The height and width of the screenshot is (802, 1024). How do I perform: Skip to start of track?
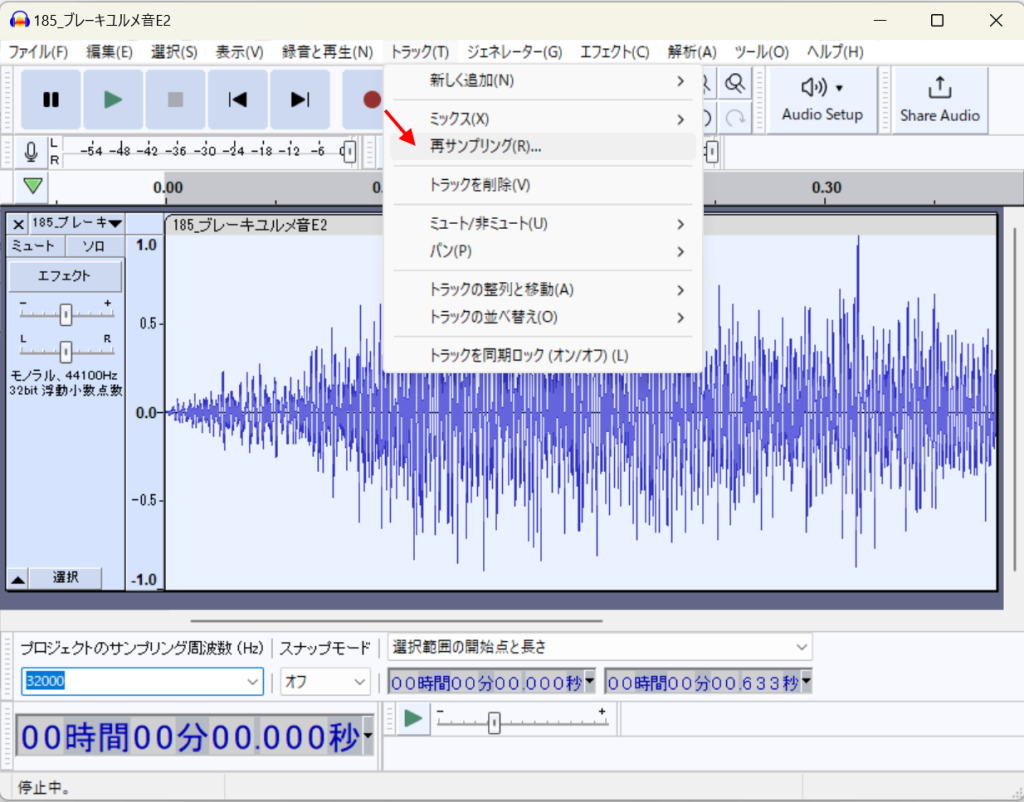coord(237,99)
